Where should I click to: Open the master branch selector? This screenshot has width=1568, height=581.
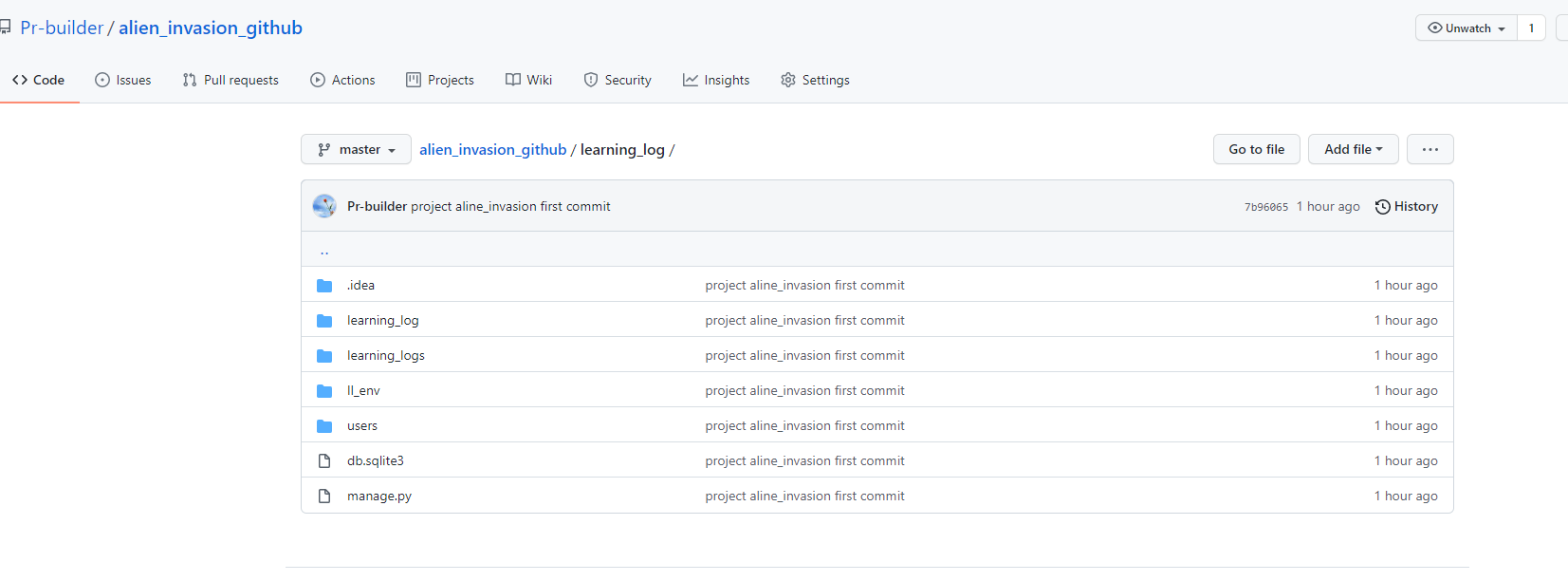356,149
